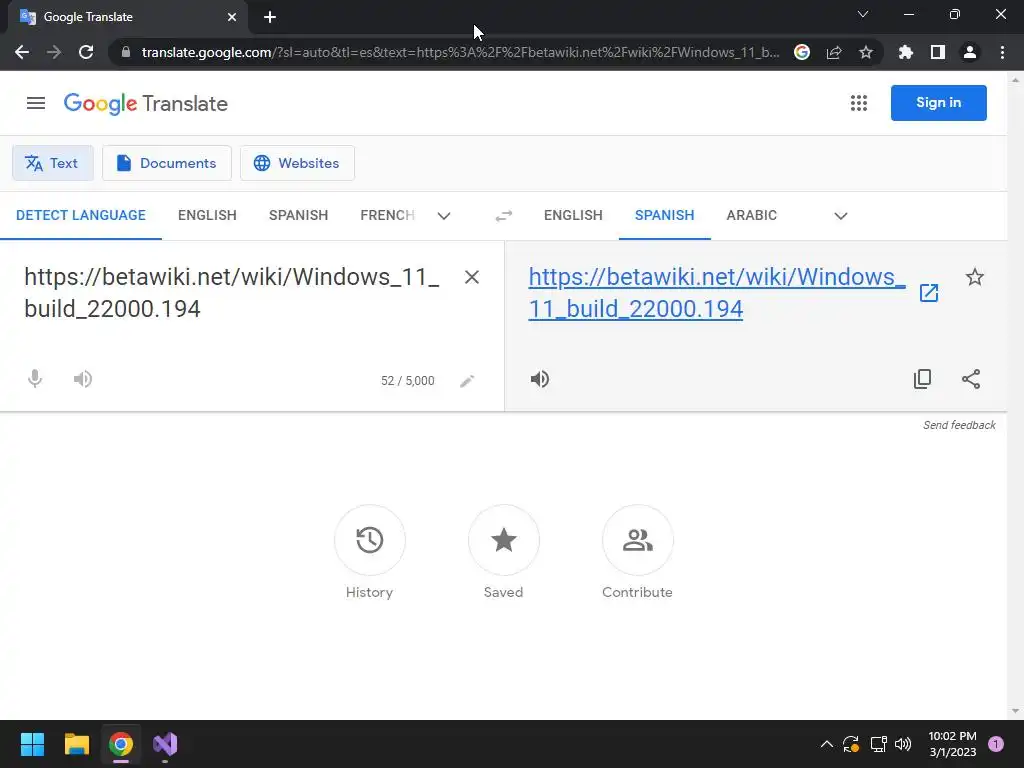Viewport: 1024px width, 768px height.
Task: Open the Chrome profile menu
Action: point(970,52)
